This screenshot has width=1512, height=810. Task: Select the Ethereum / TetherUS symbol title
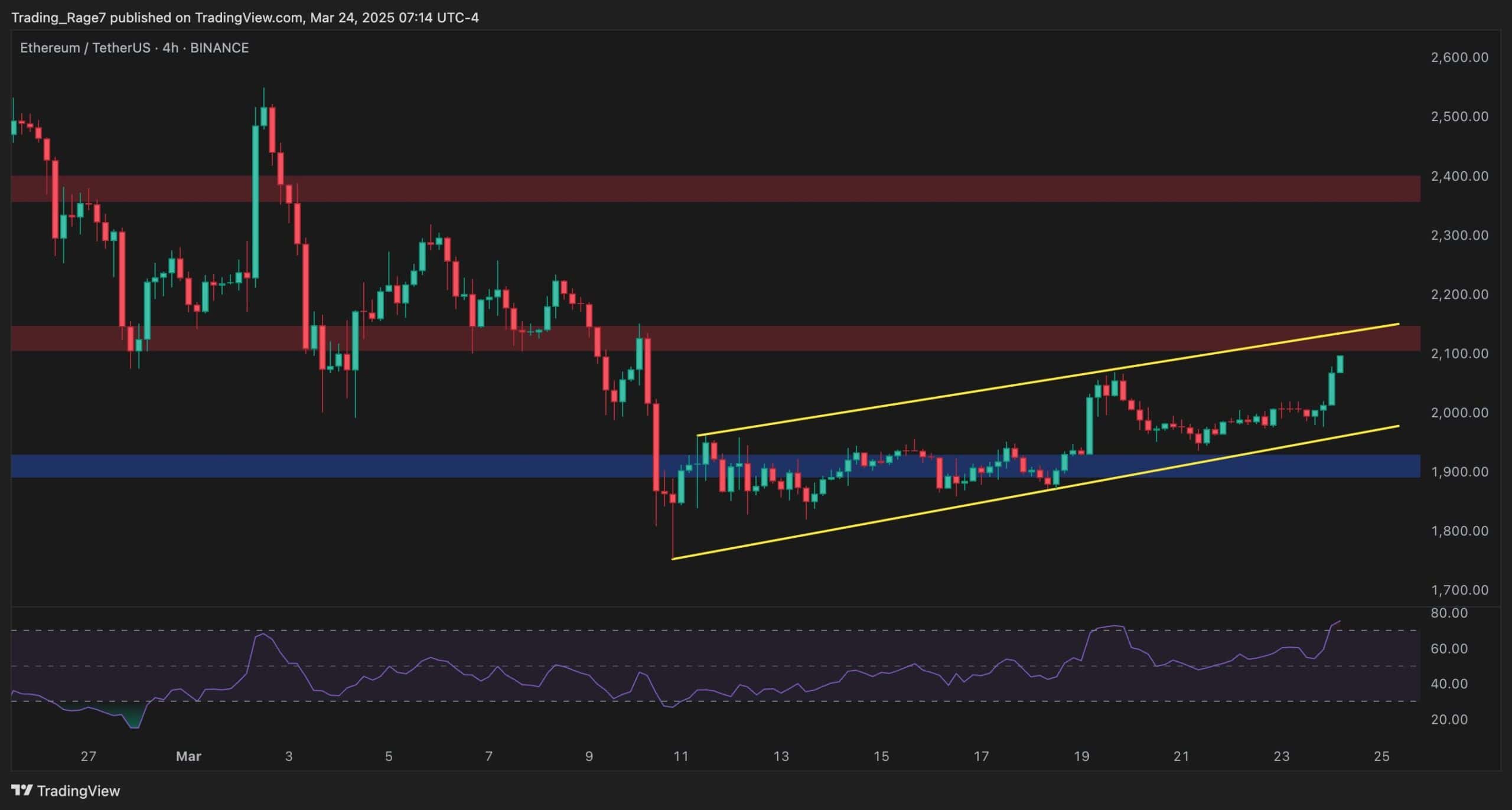(85, 48)
